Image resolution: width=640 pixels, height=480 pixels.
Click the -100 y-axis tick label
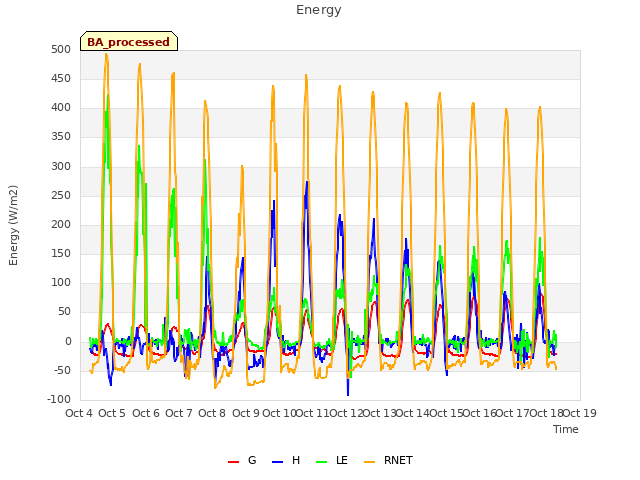click(59, 400)
